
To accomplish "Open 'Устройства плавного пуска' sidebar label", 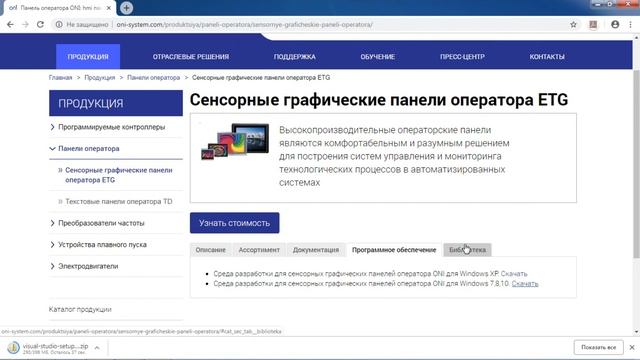I will tap(102, 244).
